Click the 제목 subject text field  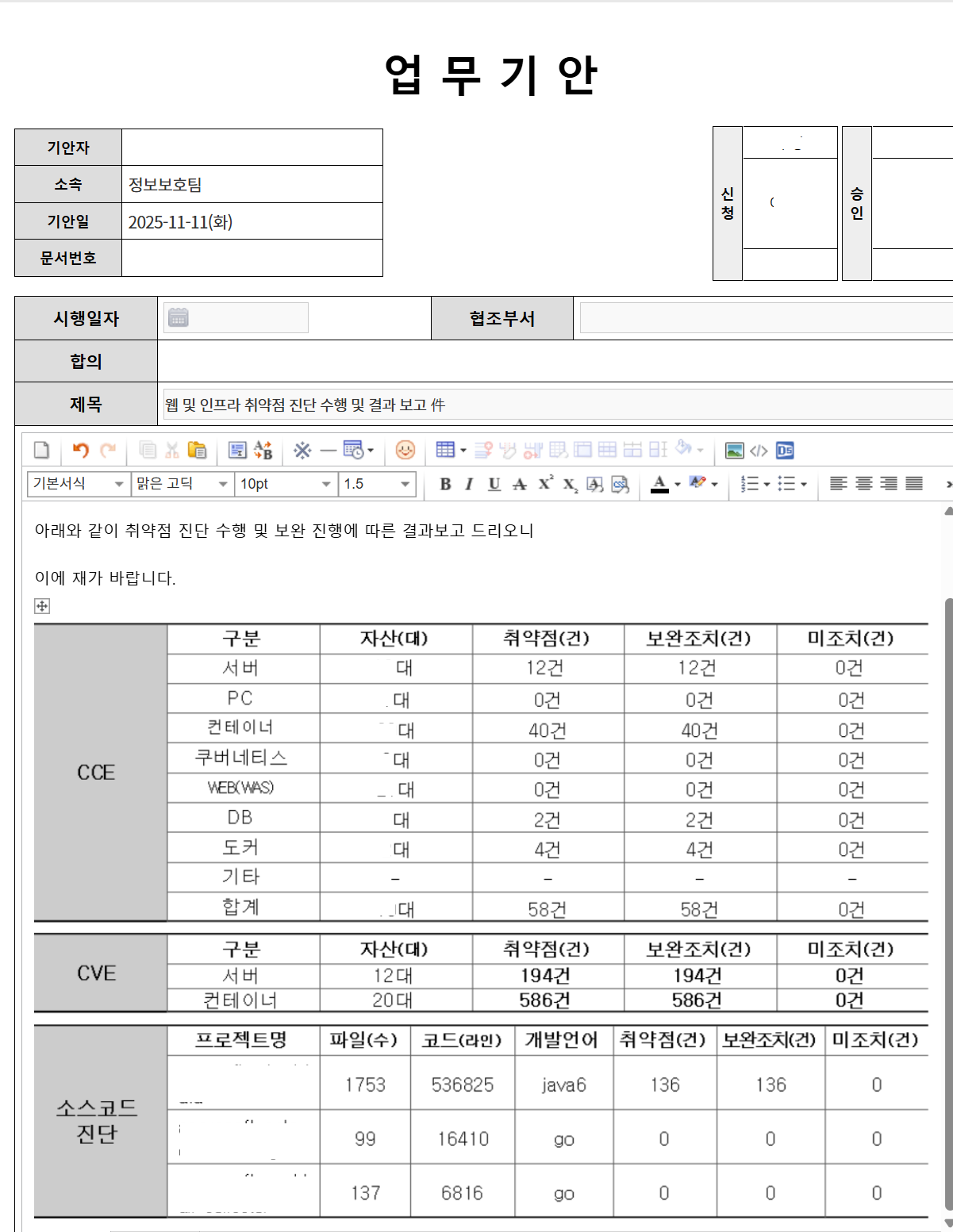tap(555, 405)
